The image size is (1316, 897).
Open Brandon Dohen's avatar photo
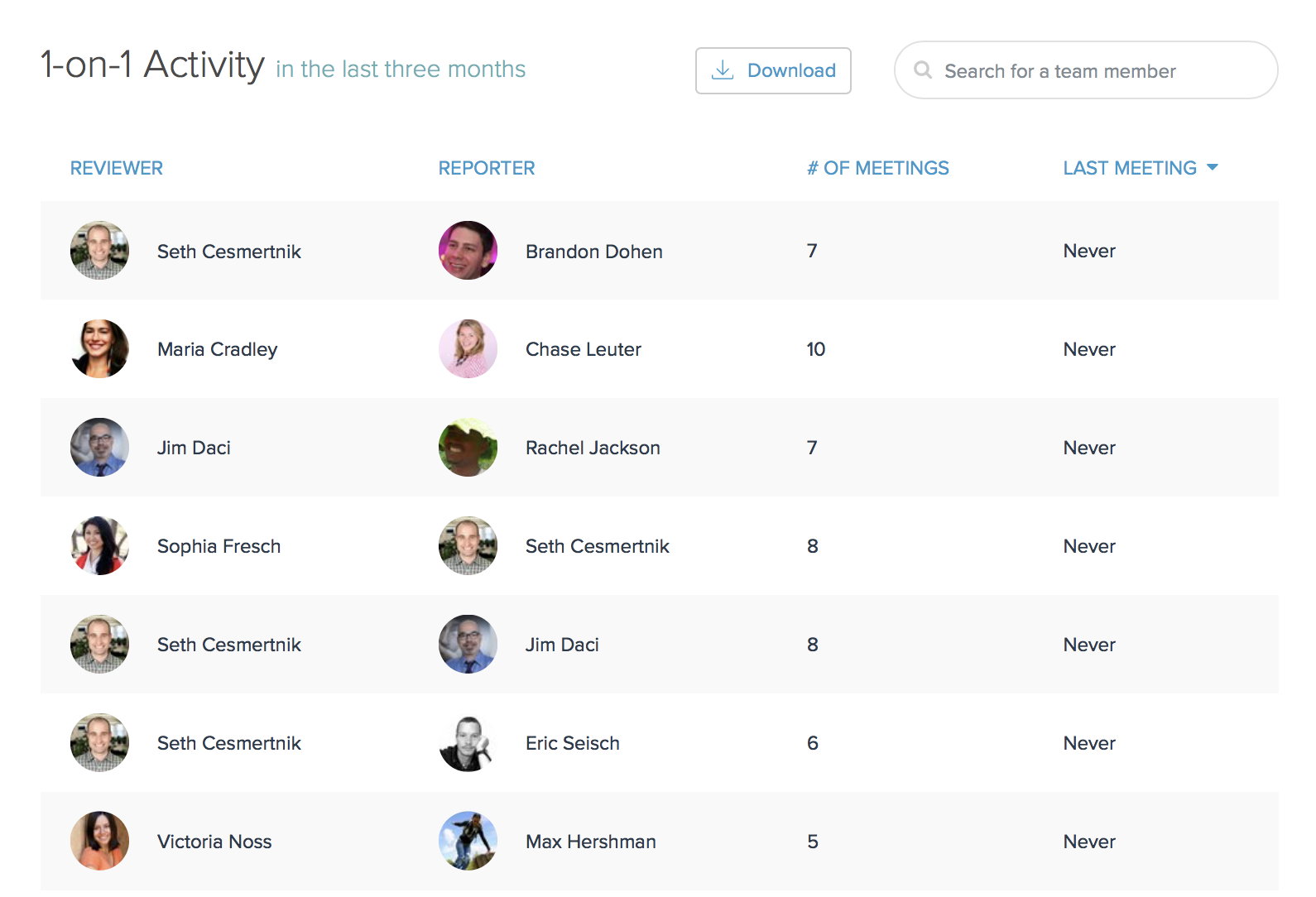pos(468,250)
